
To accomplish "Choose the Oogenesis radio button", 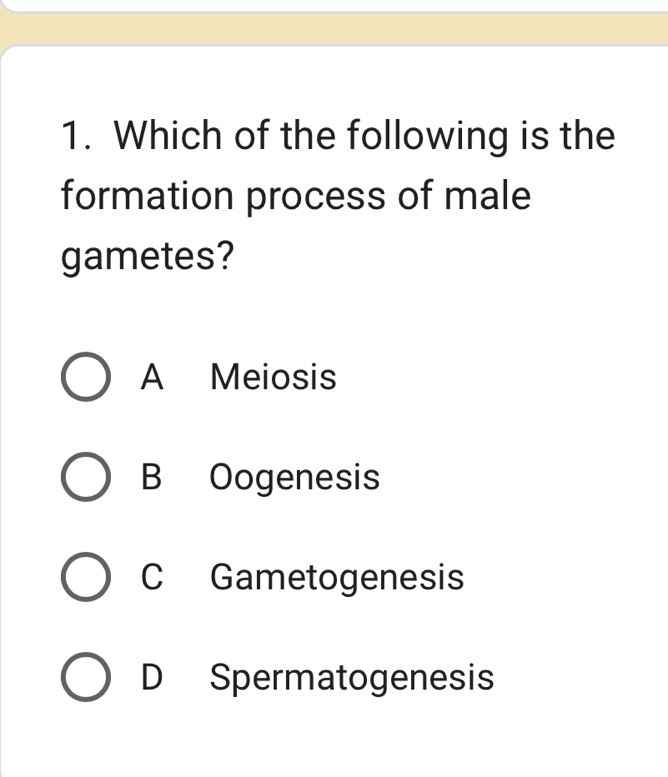I will (86, 478).
